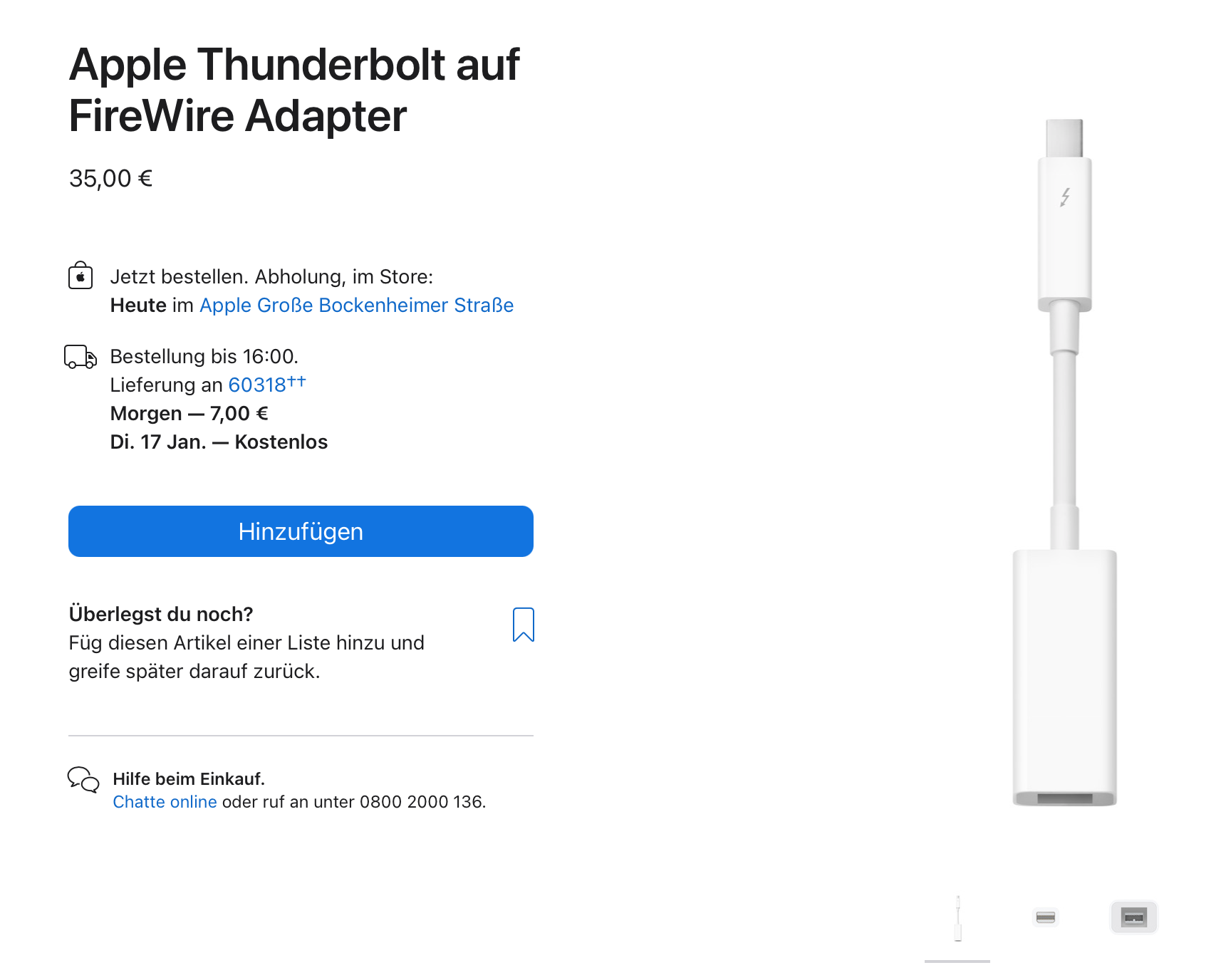Viewport: 1221px width, 980px height.
Task: Change the delivery postcode 60318
Action: tap(257, 385)
